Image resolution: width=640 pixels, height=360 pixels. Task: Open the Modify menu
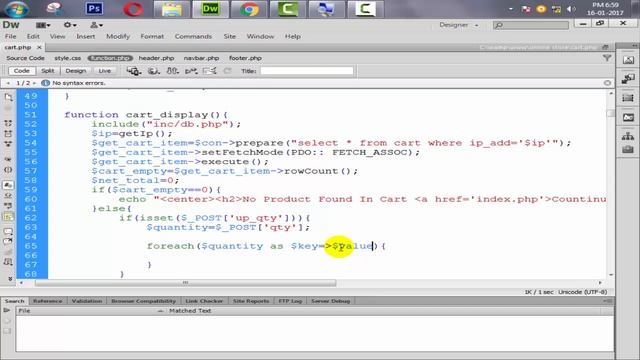118,36
